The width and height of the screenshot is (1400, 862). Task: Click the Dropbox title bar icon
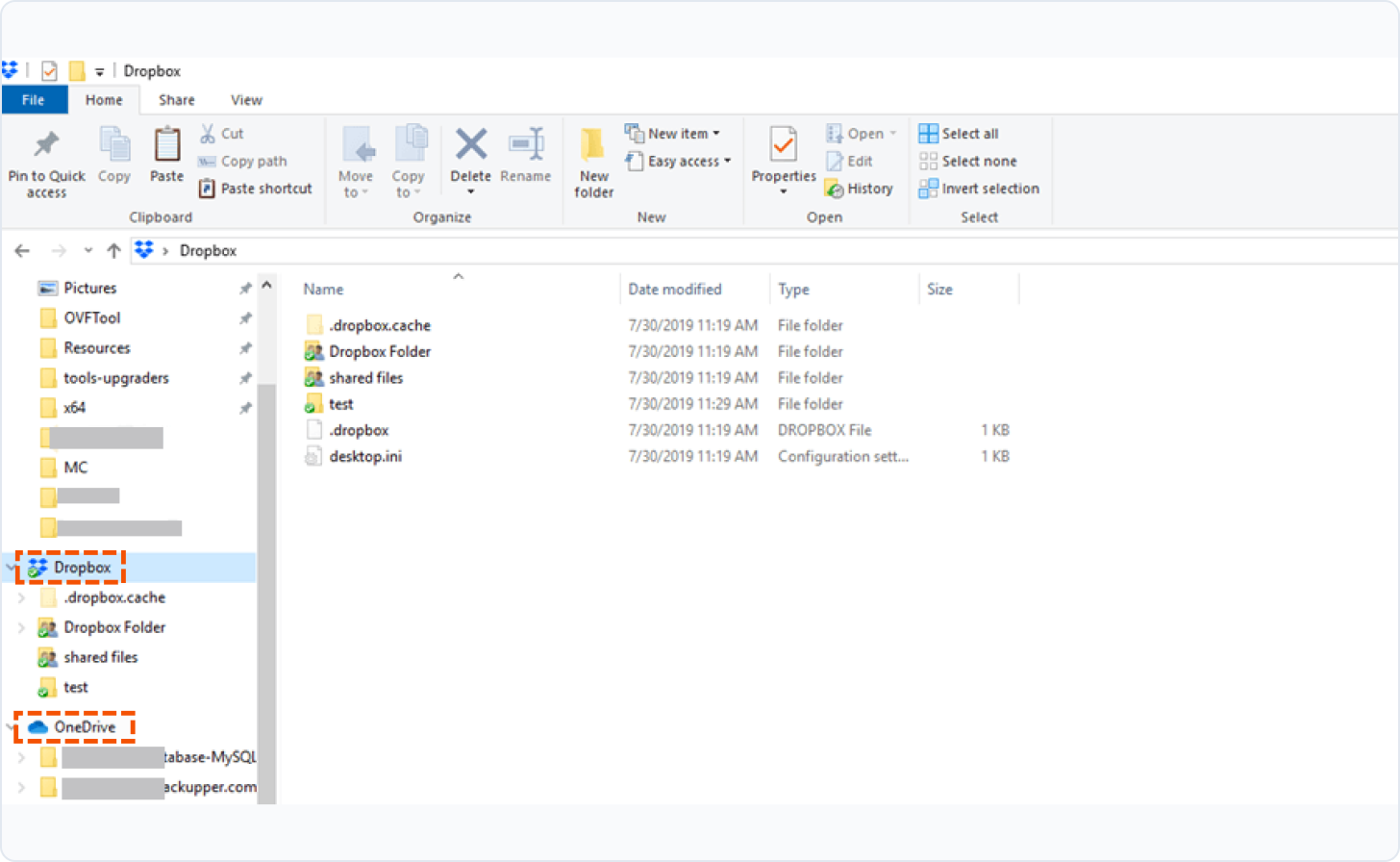point(10,70)
